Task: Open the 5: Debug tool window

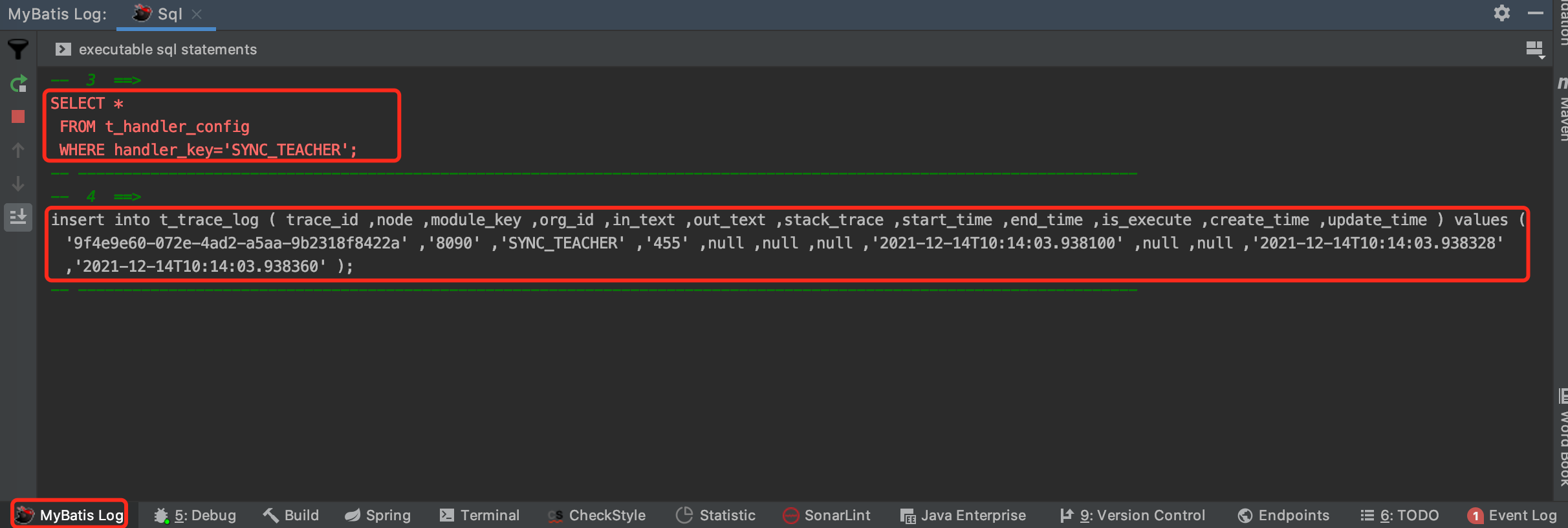Action: tap(195, 515)
